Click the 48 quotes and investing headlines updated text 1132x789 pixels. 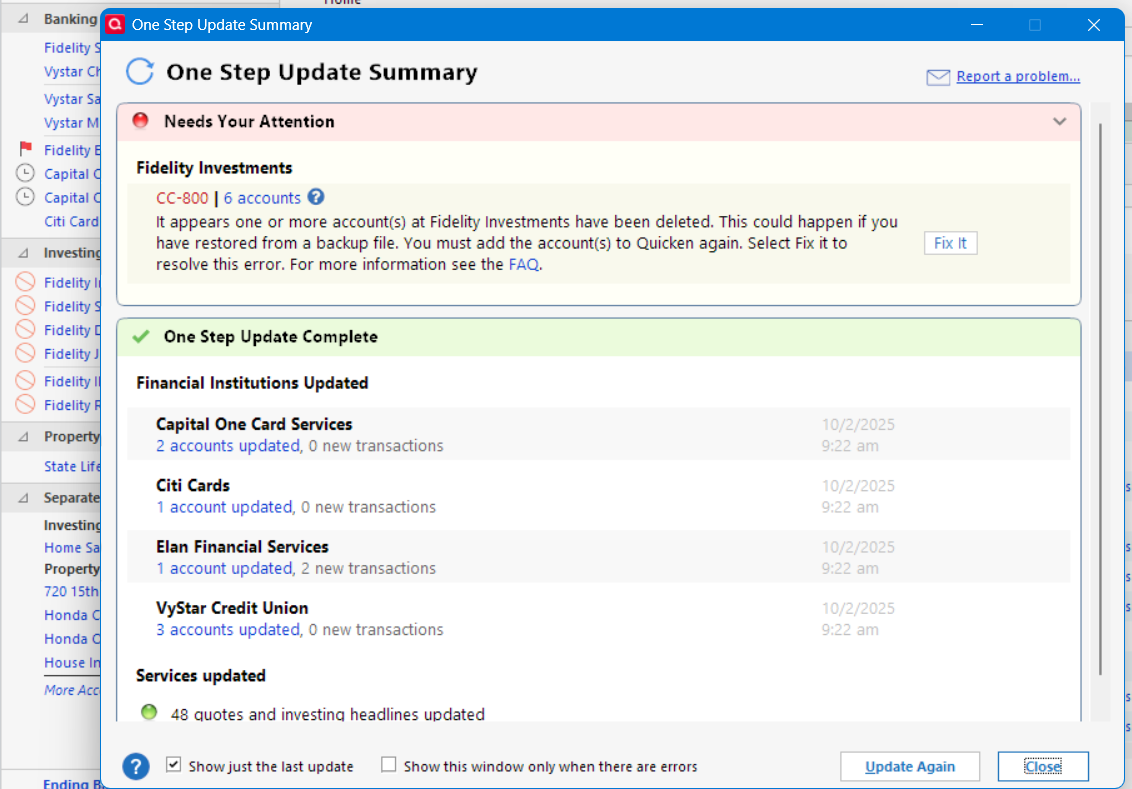(x=328, y=714)
